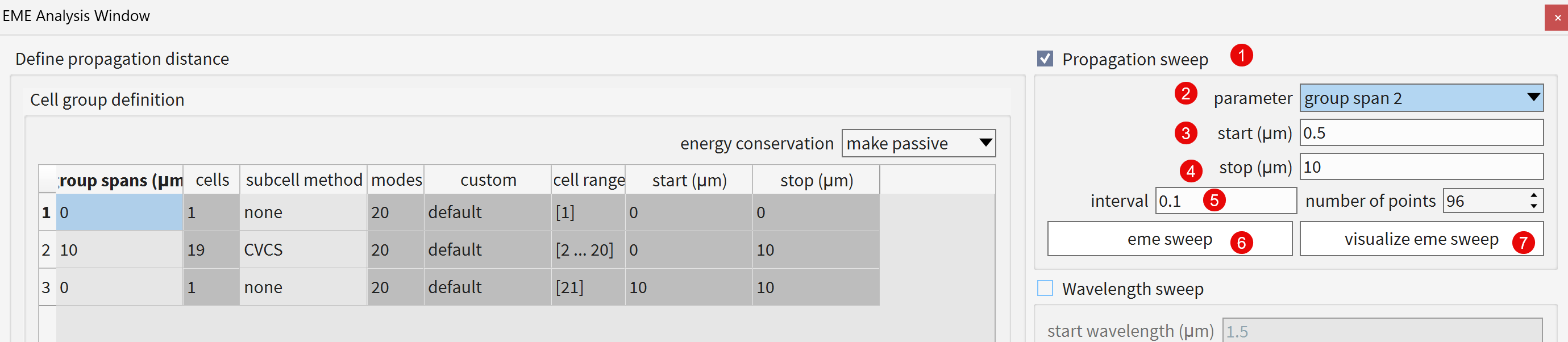Disable the Propagation sweep checkbox
Screen dimensions: 1568x342
1045,59
